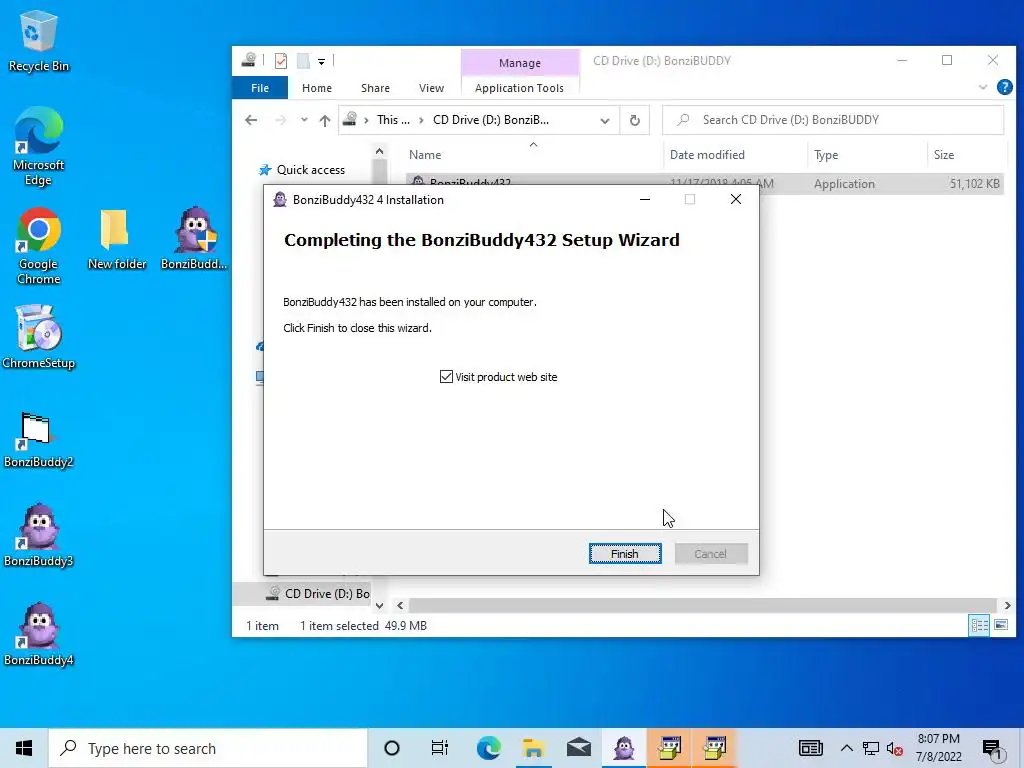This screenshot has height=768, width=1024.
Task: Select the New folder desktop icon
Action: (x=117, y=240)
